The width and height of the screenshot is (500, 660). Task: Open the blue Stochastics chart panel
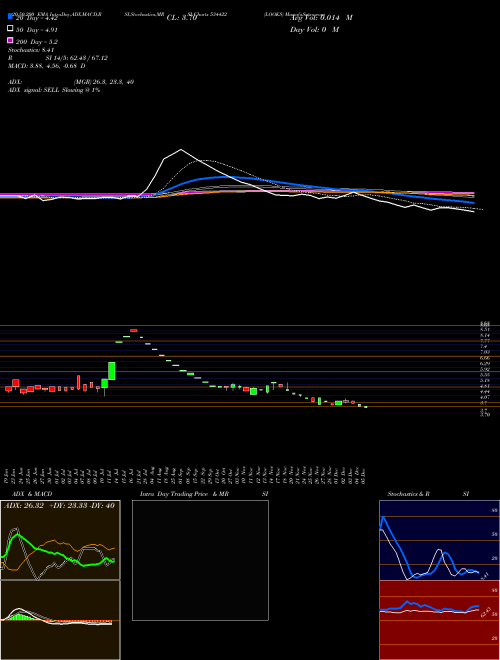tap(439, 540)
